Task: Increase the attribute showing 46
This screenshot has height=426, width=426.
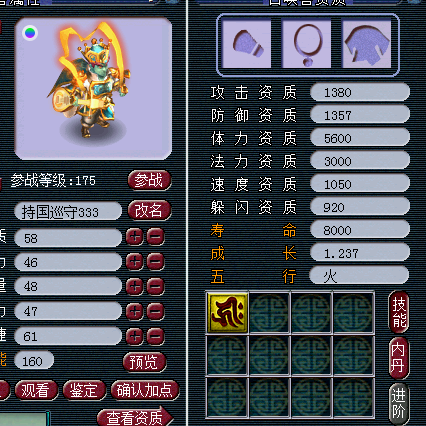Action: point(135,262)
